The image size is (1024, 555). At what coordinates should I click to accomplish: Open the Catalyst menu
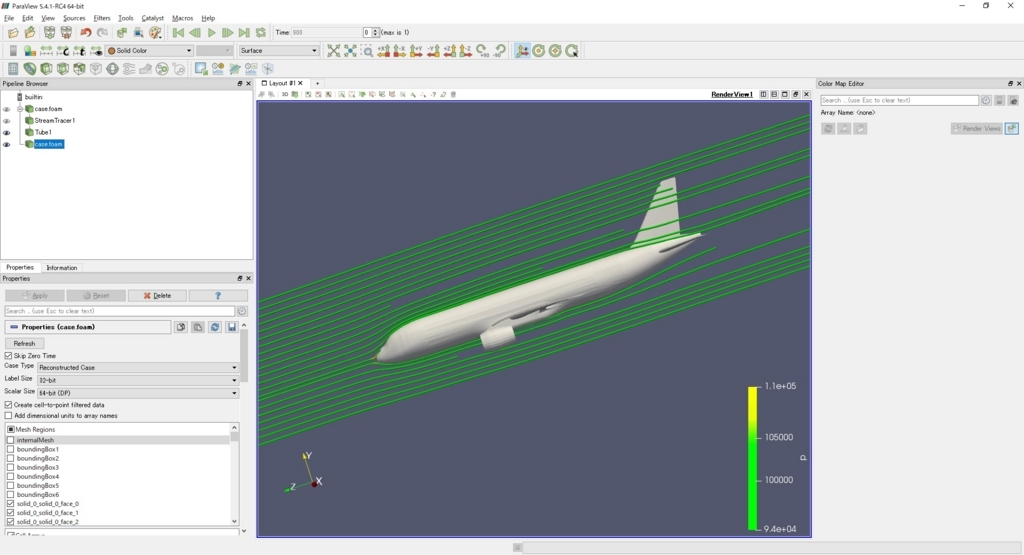tap(153, 18)
